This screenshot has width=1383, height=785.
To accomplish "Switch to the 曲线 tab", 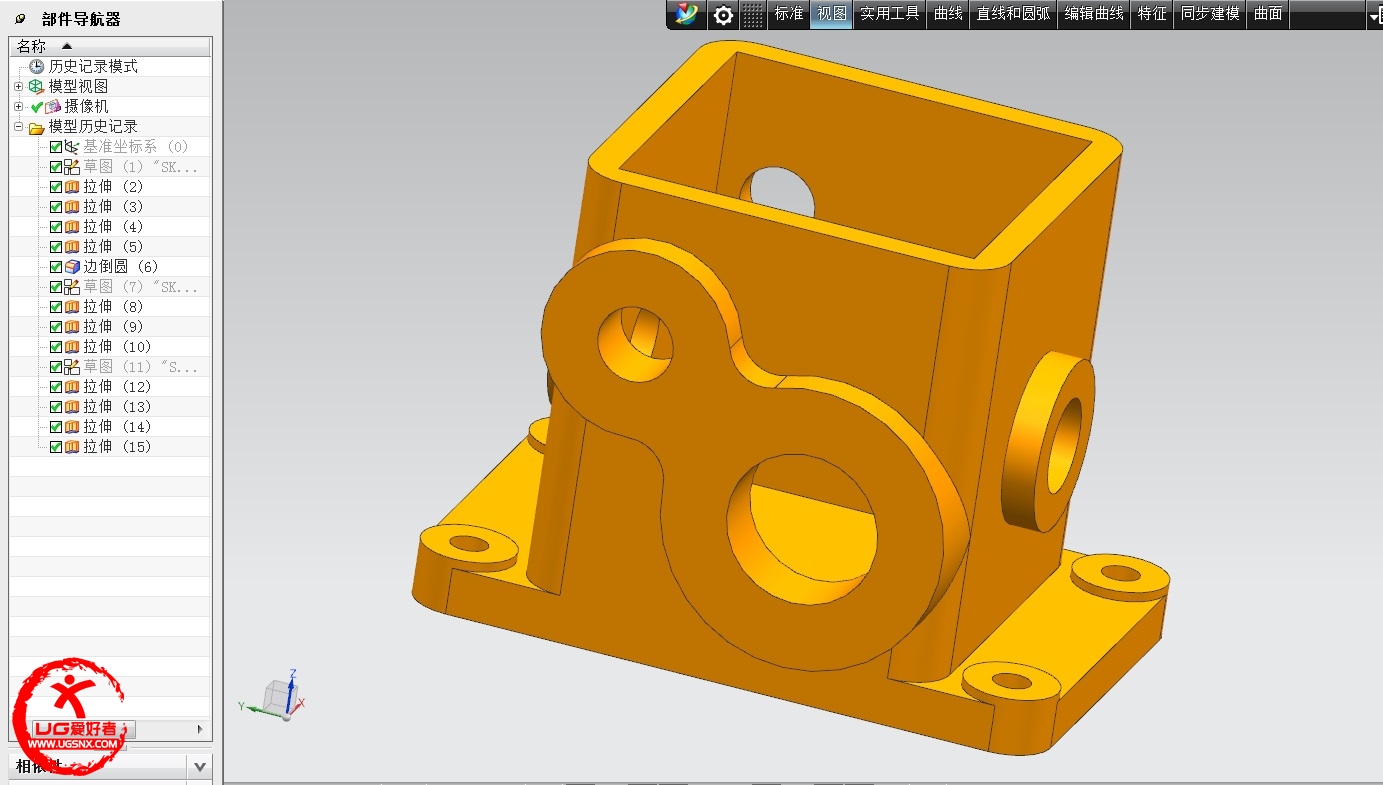I will click(948, 14).
